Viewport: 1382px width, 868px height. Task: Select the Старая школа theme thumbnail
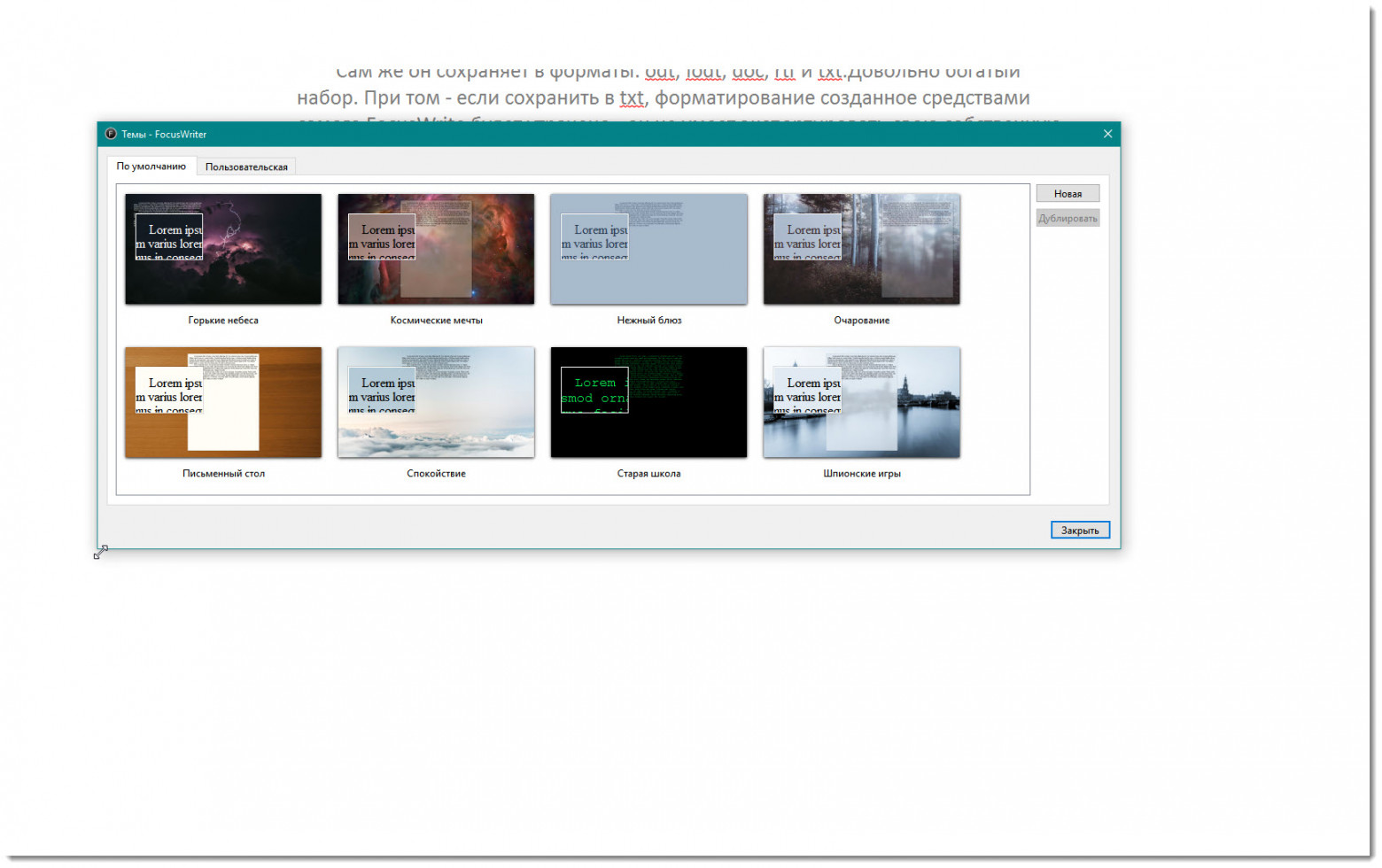648,402
